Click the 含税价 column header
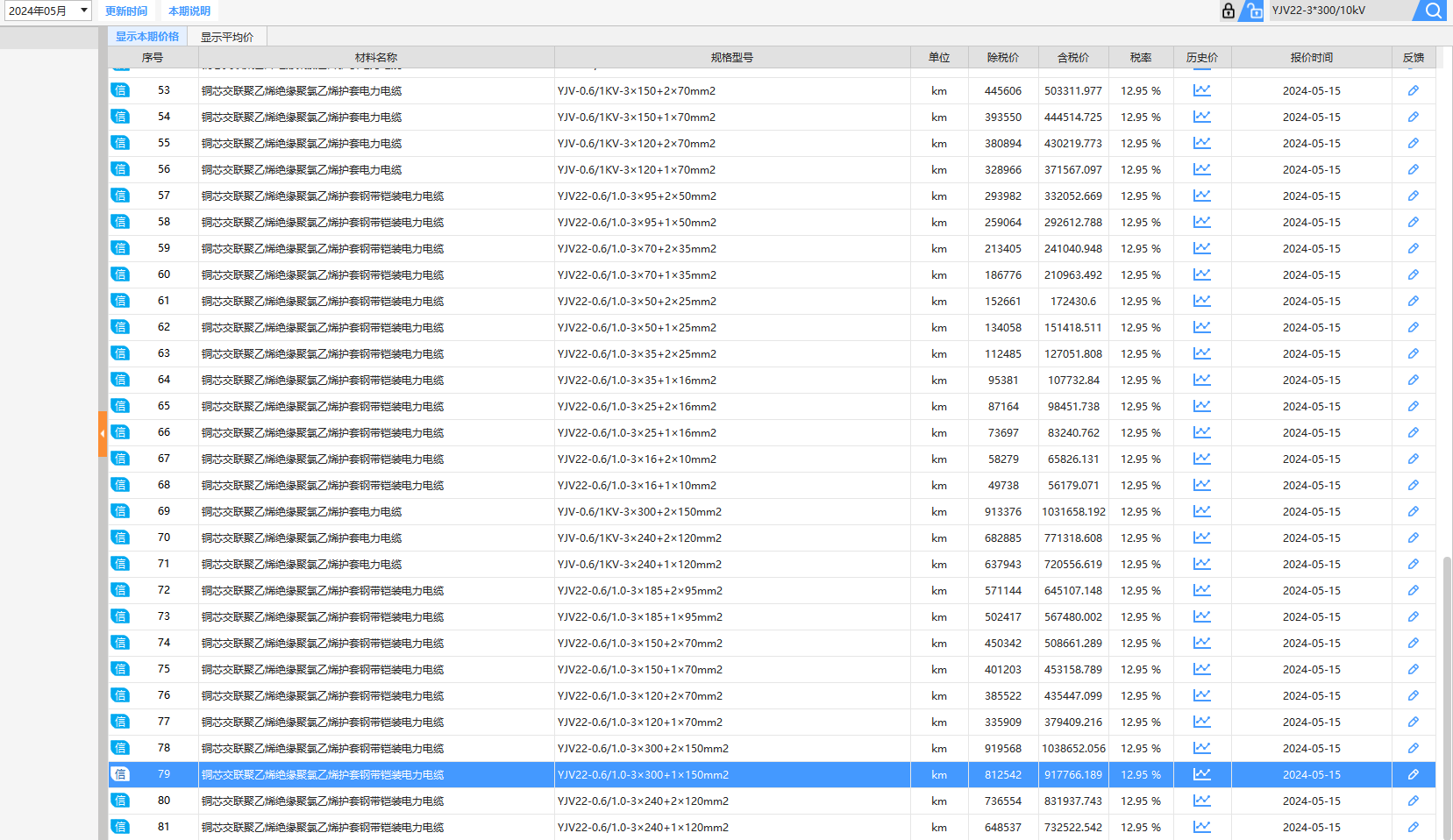The image size is (1453, 840). point(1073,58)
